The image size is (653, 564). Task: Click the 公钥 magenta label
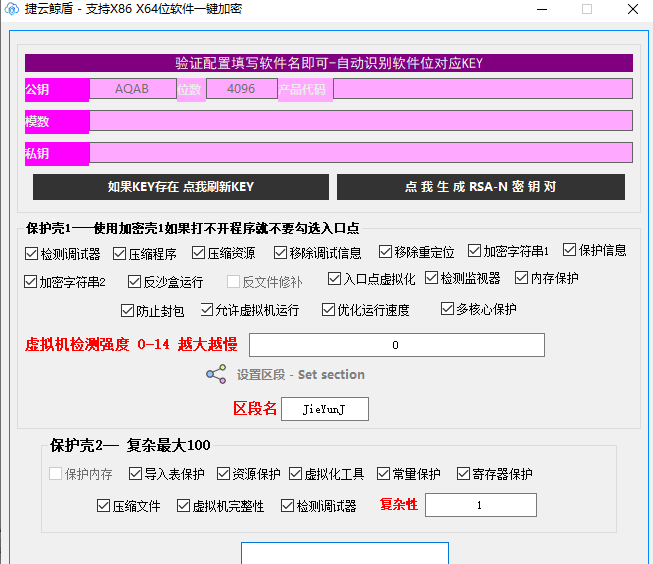pyautogui.click(x=57, y=90)
